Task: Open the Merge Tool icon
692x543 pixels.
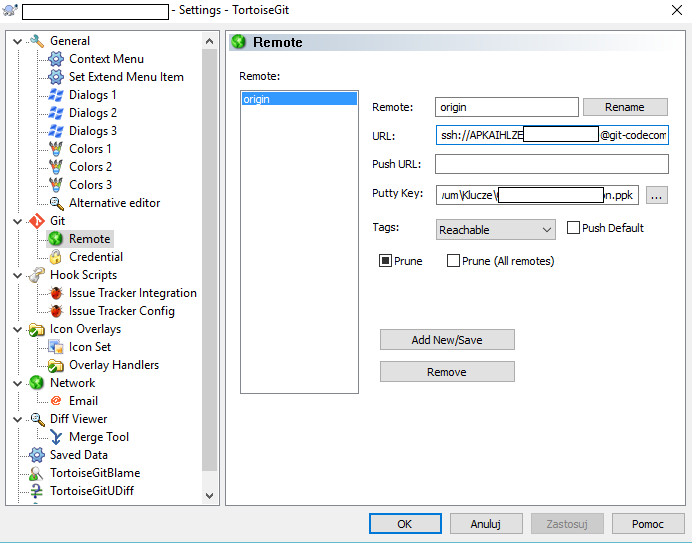Action: (x=56, y=437)
